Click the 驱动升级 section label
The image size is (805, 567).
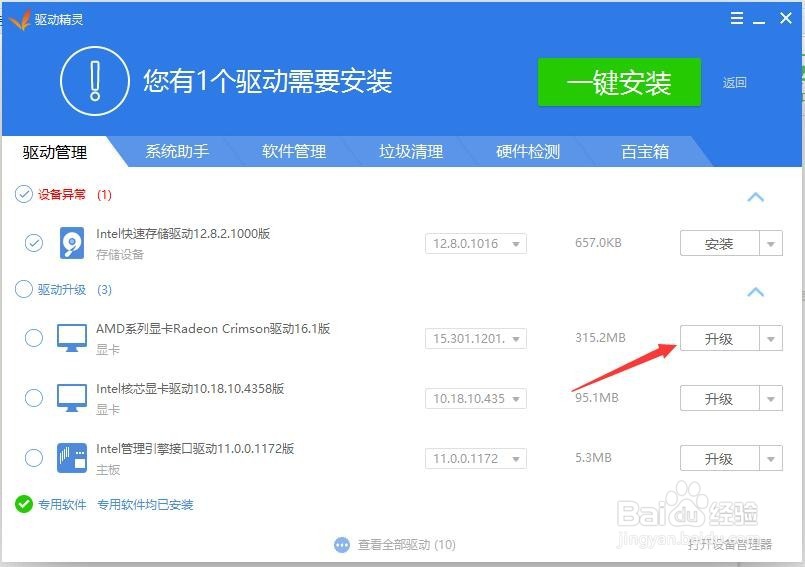pyautogui.click(x=62, y=290)
